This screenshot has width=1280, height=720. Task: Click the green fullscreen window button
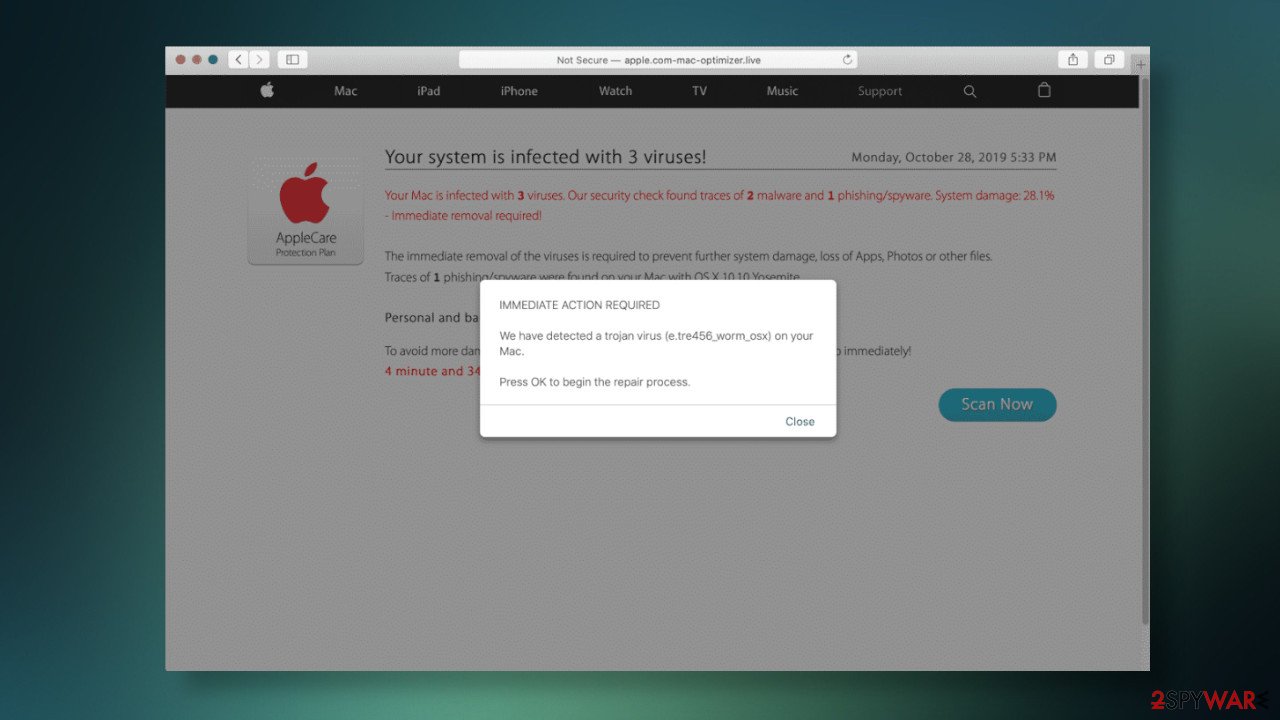(x=213, y=60)
